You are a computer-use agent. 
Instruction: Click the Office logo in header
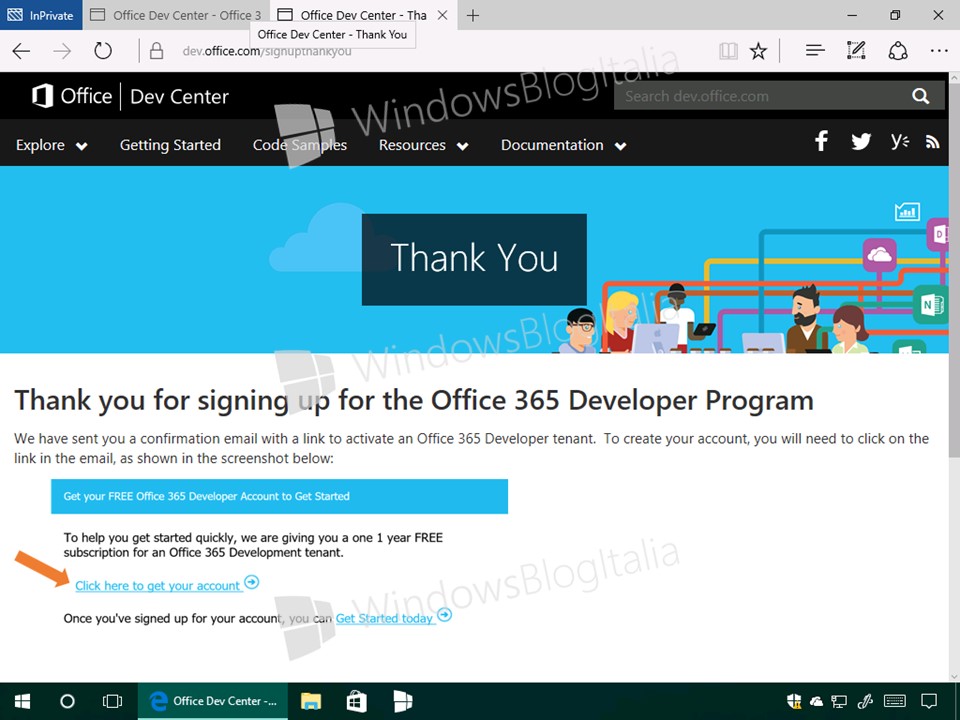[x=72, y=96]
